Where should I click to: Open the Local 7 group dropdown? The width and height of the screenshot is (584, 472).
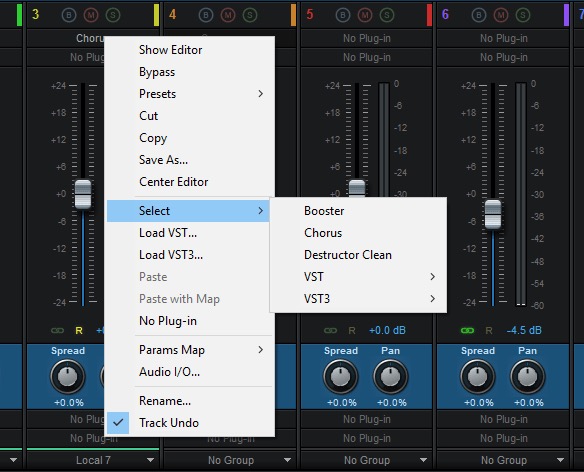(93, 460)
